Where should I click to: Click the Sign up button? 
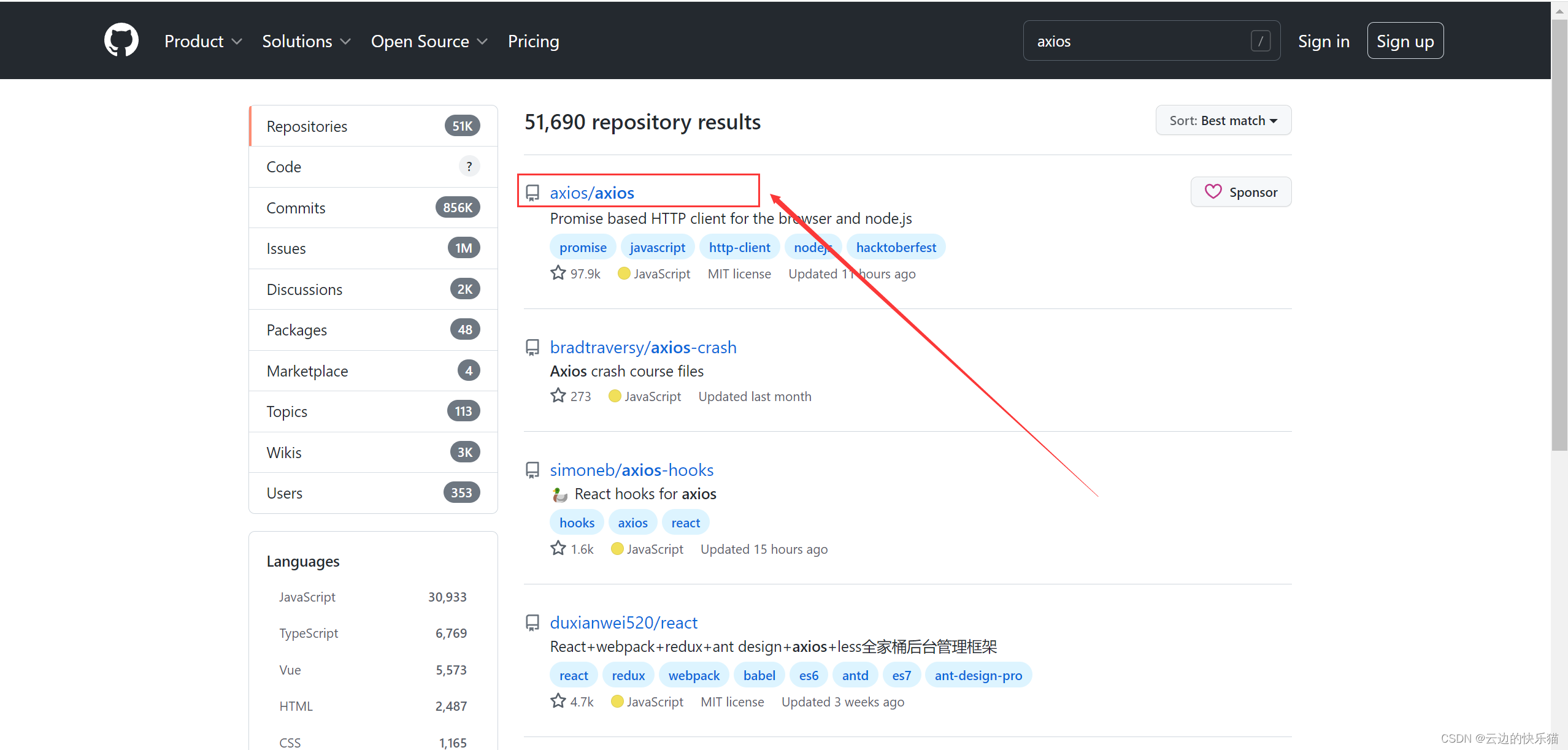1405,41
